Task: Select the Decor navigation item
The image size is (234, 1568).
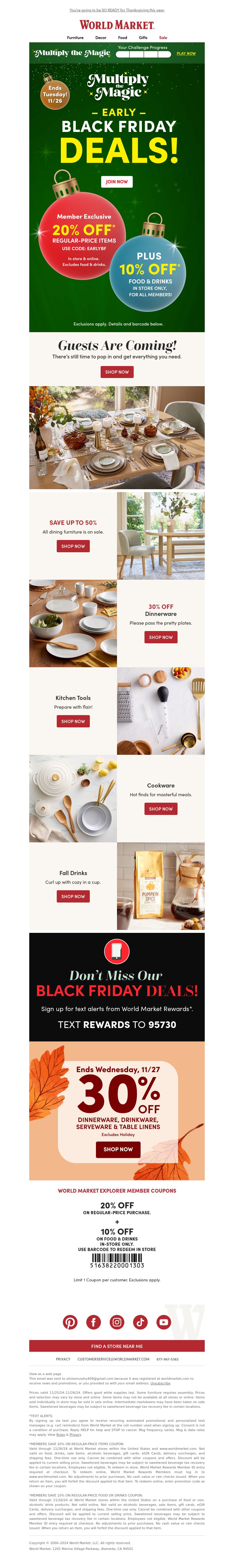Action: 101,38
